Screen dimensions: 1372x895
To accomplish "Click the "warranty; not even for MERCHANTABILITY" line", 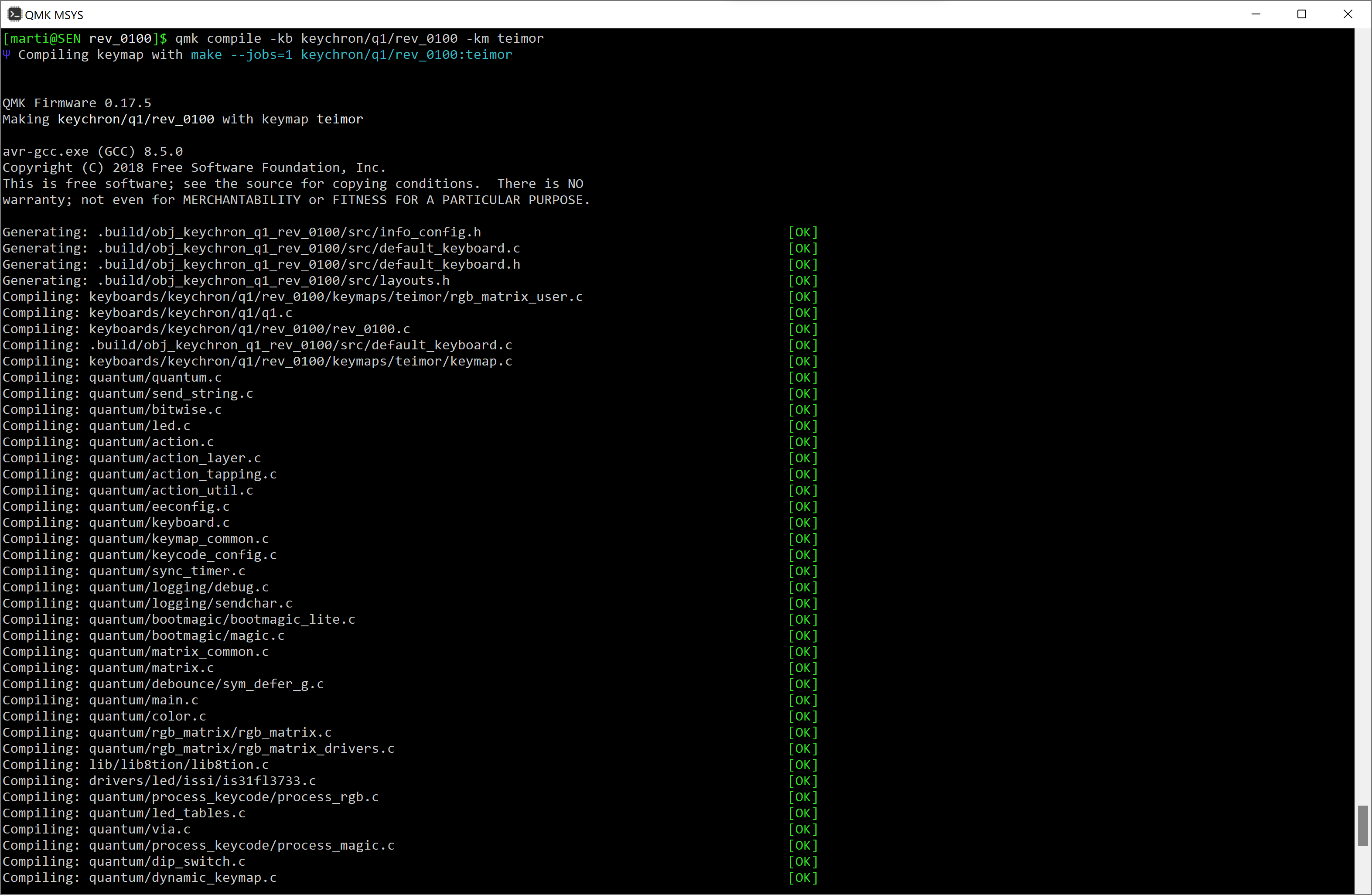I will (296, 200).
